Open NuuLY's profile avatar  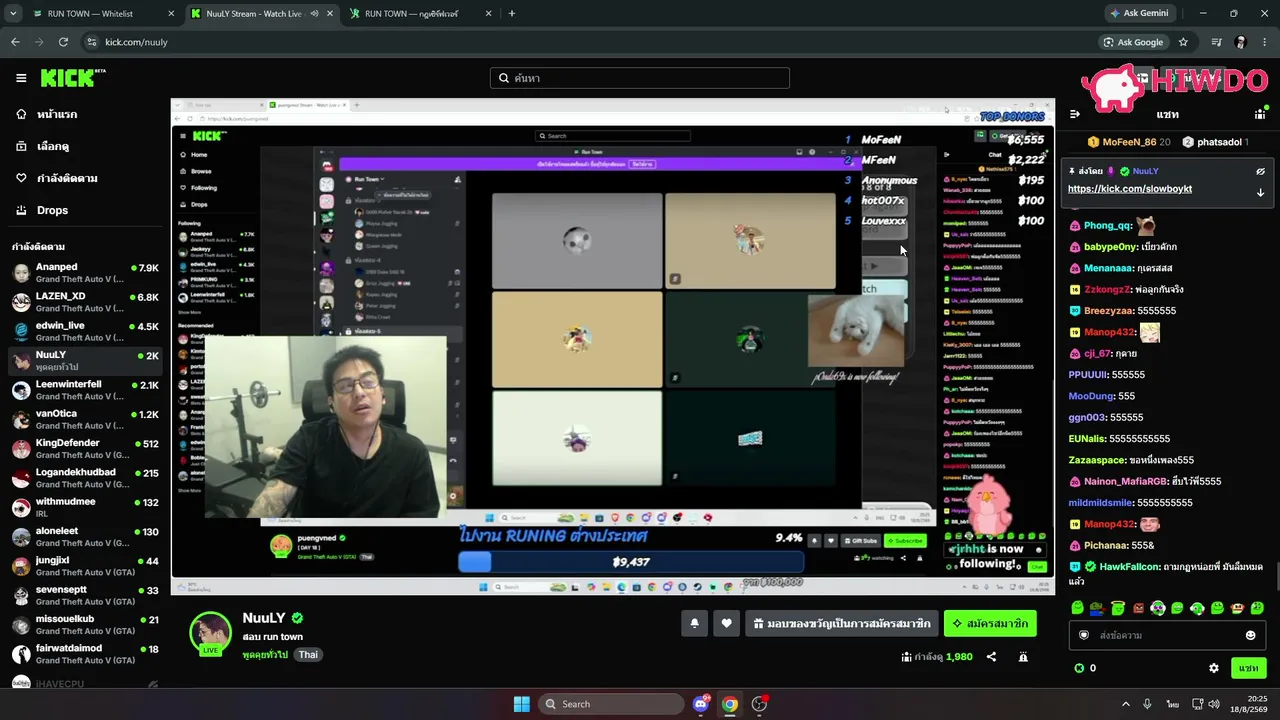[x=211, y=633]
